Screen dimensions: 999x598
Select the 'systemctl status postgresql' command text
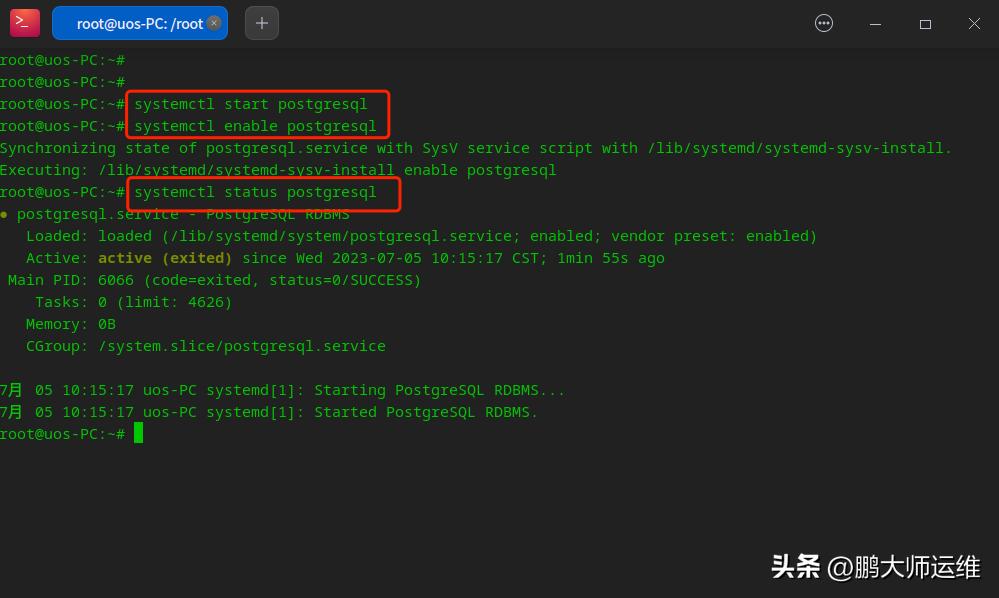(x=256, y=191)
